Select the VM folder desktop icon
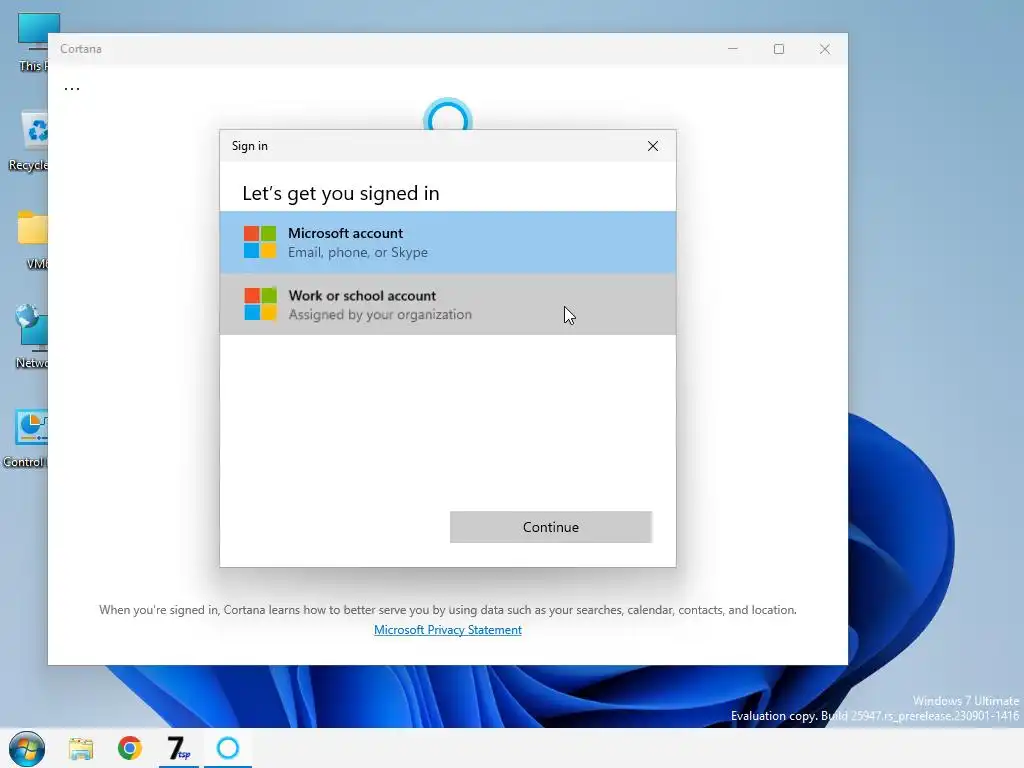The width and height of the screenshot is (1024, 768). point(33,239)
